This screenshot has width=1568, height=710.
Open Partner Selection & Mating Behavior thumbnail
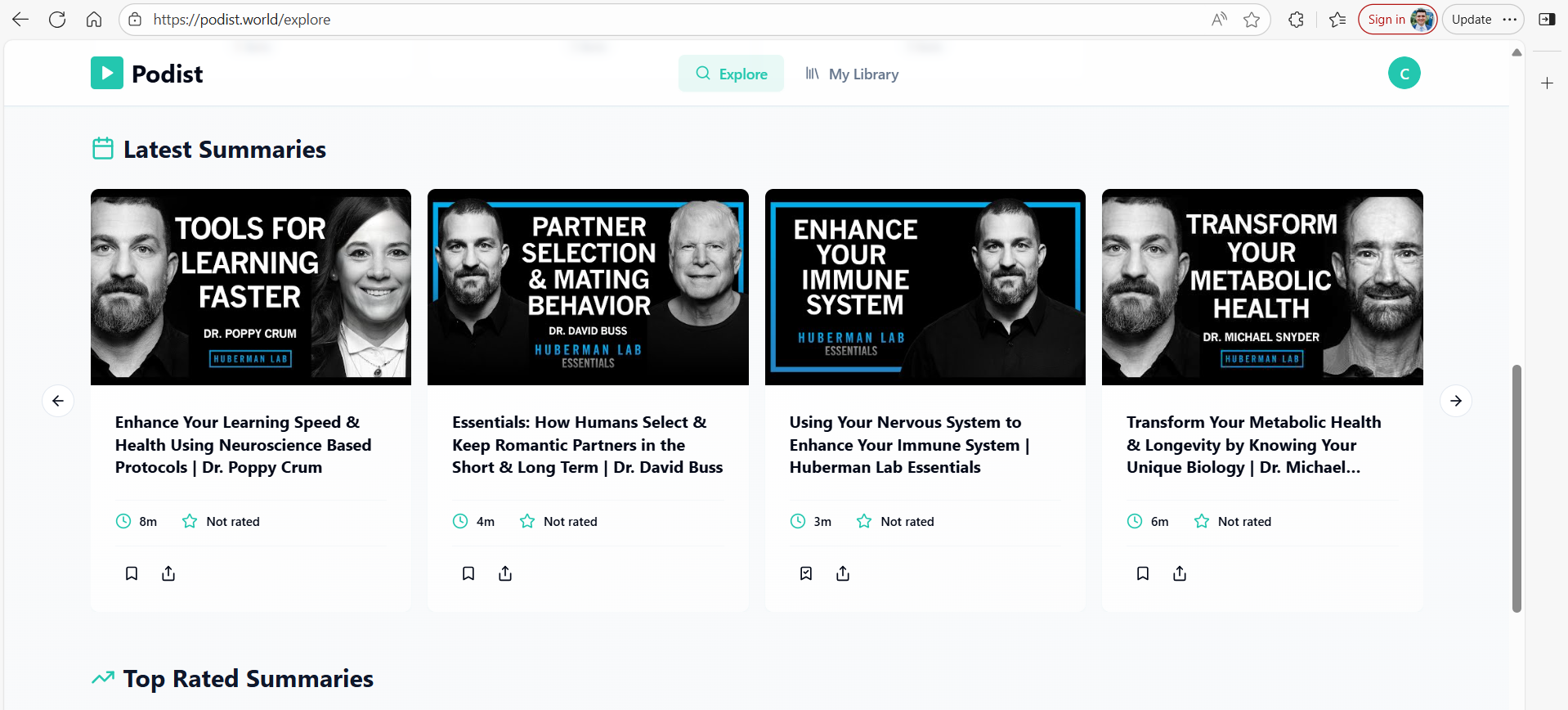tap(588, 287)
